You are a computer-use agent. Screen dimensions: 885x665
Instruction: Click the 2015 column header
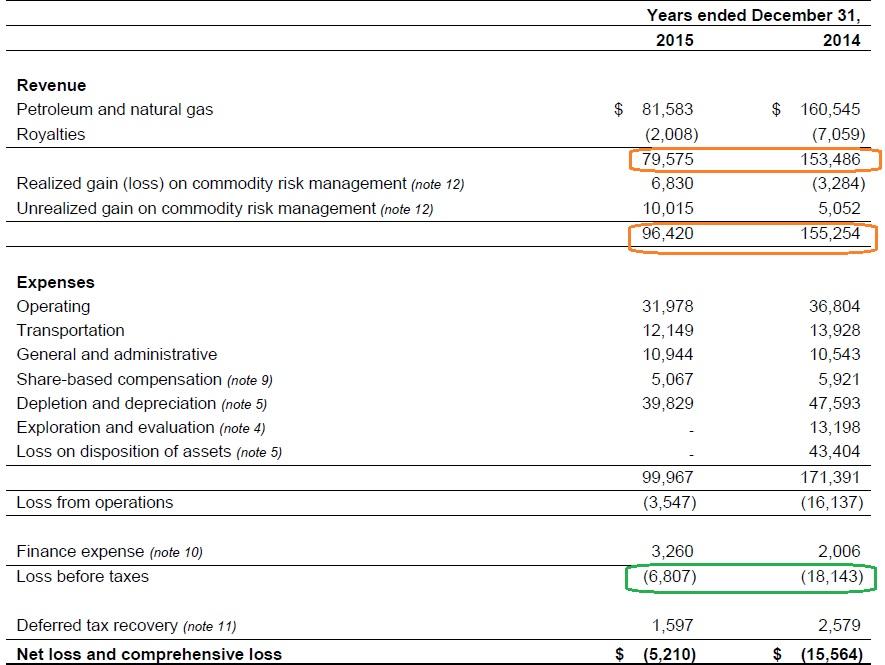pyautogui.click(x=674, y=40)
